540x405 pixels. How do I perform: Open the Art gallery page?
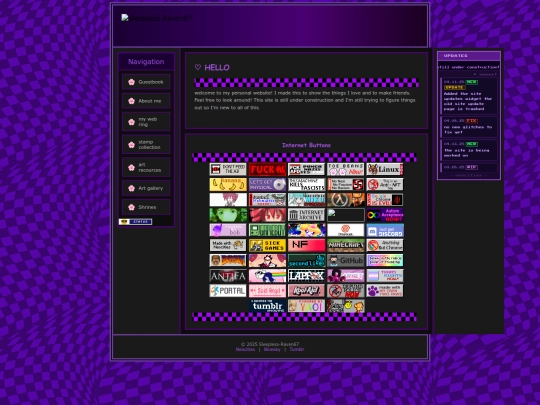click(x=146, y=188)
